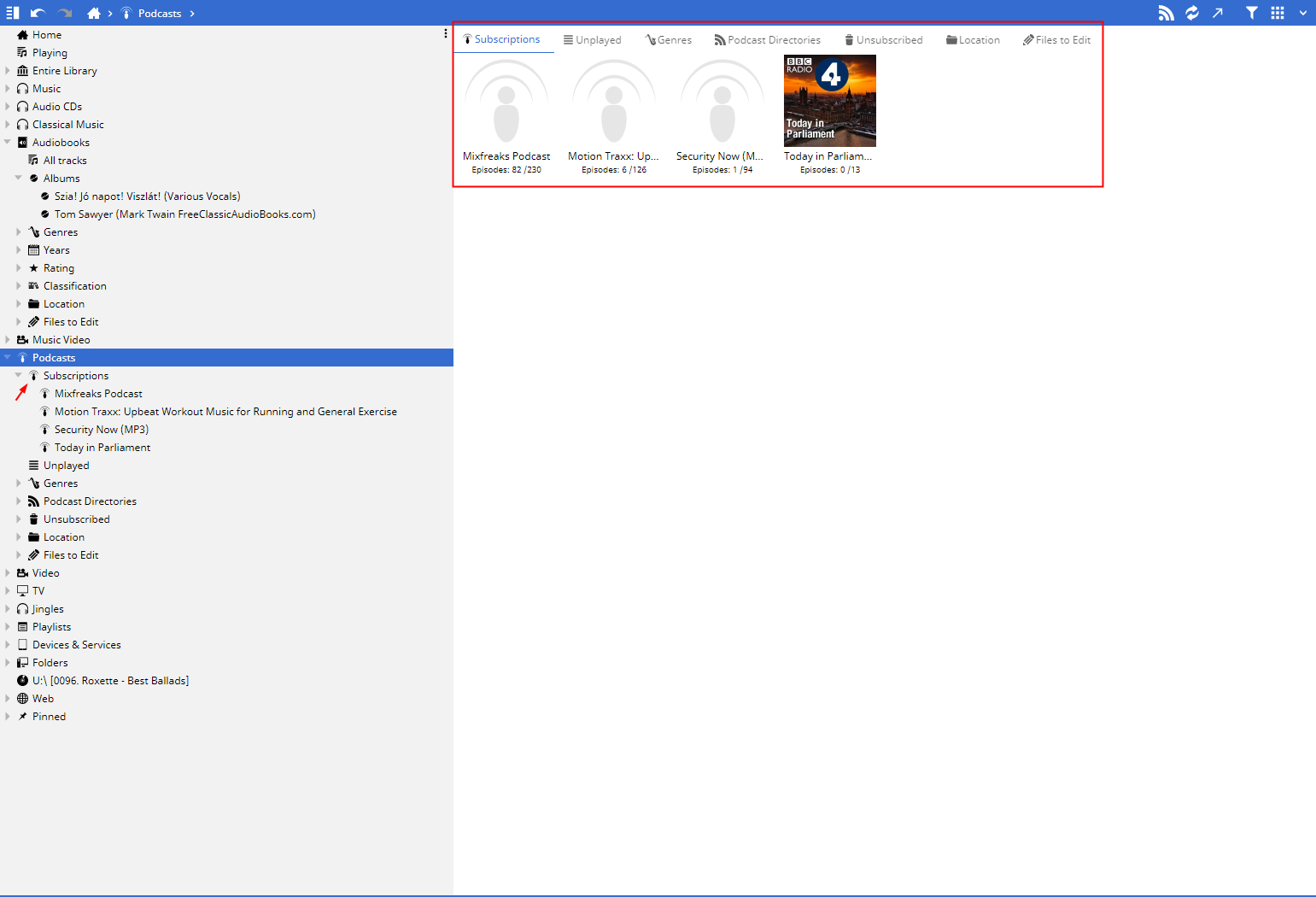Image resolution: width=1316 pixels, height=897 pixels.
Task: Click the filter funnel icon
Action: [1251, 13]
